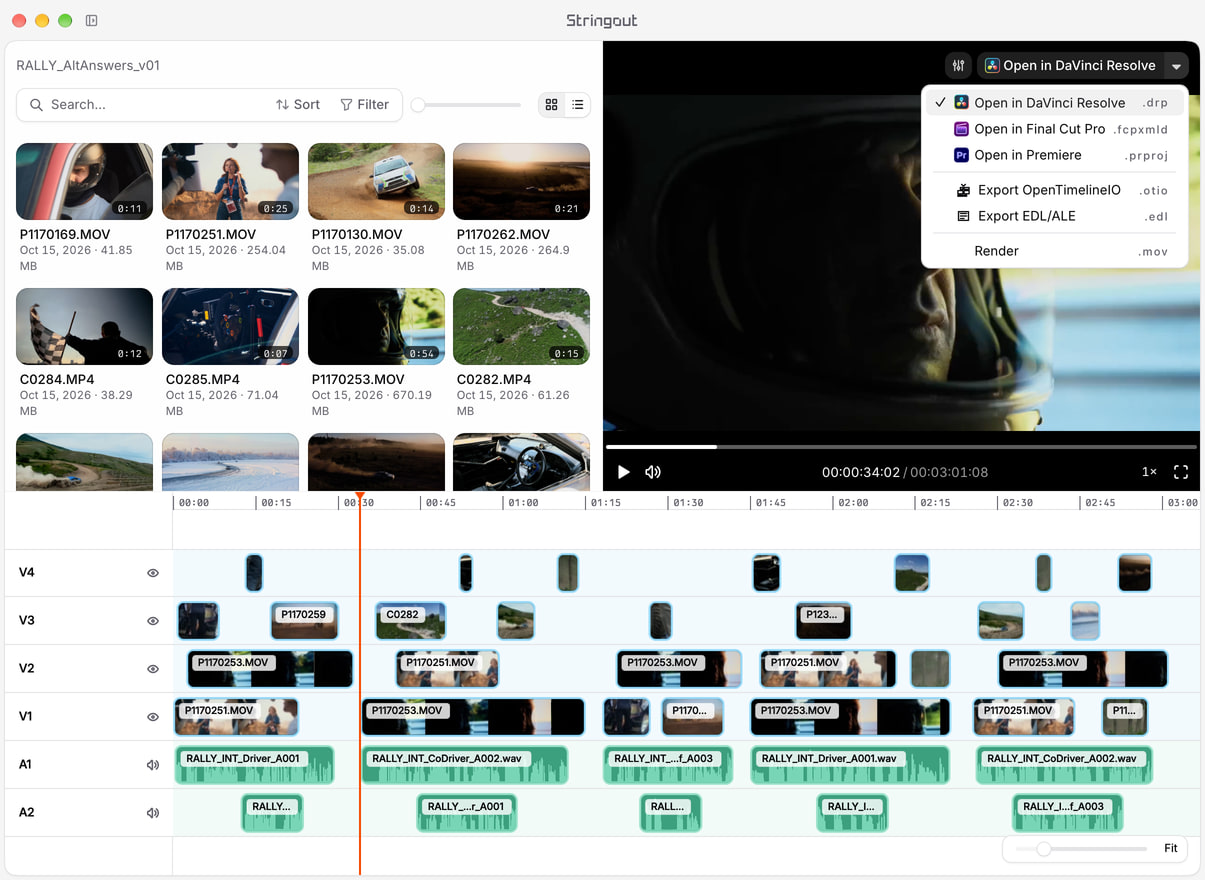Screen dimensions: 1205x880
Task: Hide track V4 with eye icon
Action: coord(153,573)
